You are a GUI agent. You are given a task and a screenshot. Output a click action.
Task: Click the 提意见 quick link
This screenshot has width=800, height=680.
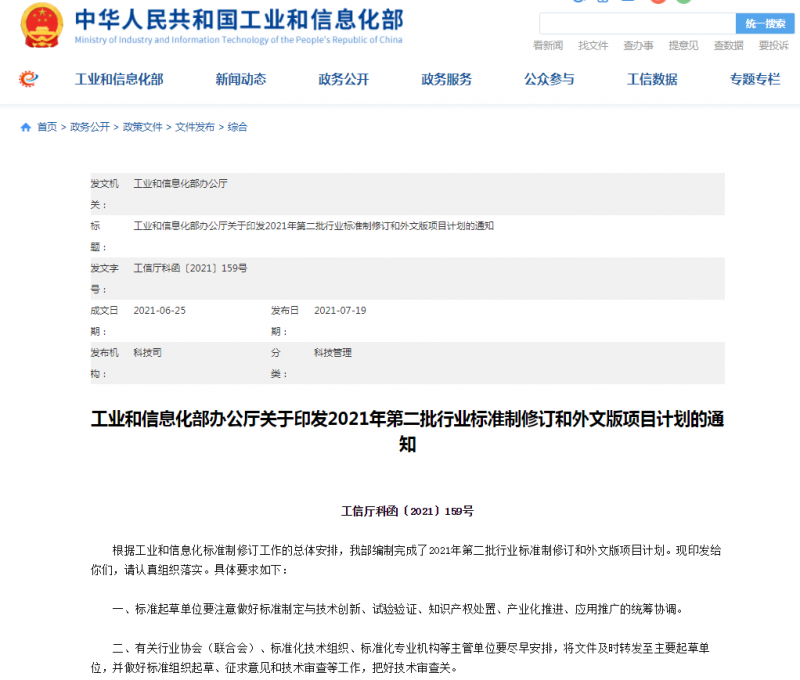coord(684,45)
